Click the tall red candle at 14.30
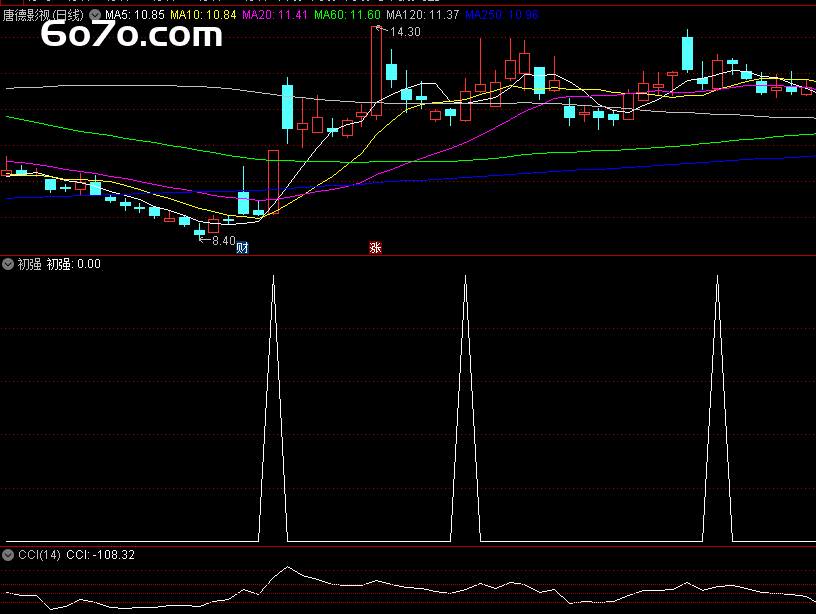The width and height of the screenshot is (816, 614). [x=376, y=71]
